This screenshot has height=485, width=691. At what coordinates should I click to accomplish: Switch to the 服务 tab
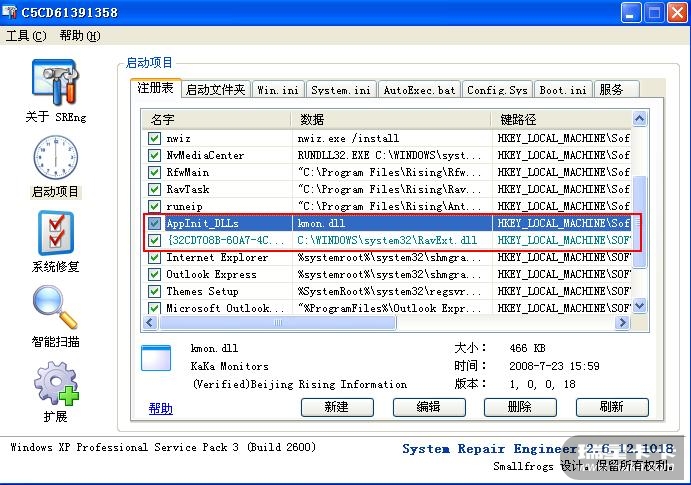pos(616,90)
